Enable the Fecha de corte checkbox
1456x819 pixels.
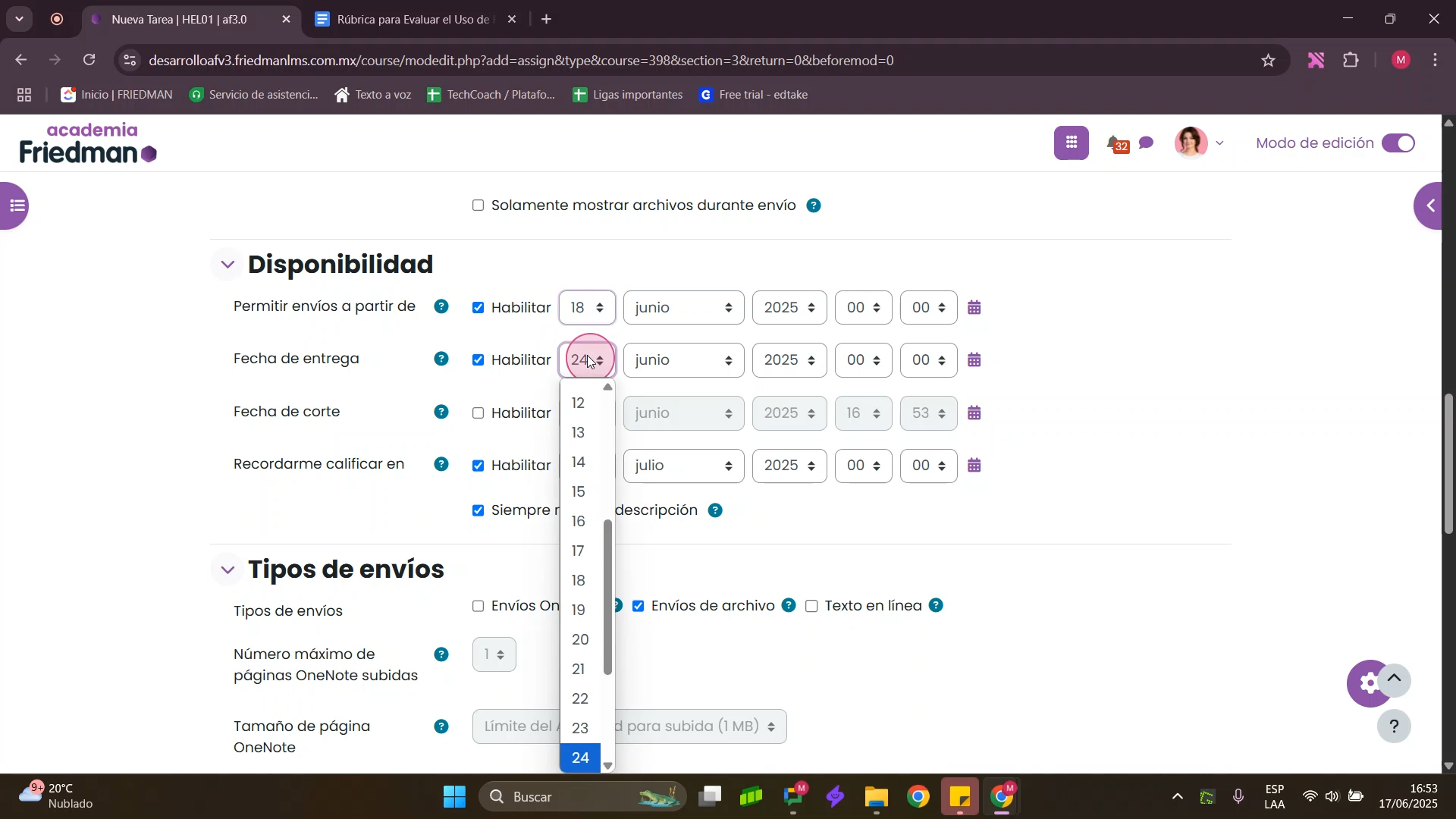pos(479,413)
